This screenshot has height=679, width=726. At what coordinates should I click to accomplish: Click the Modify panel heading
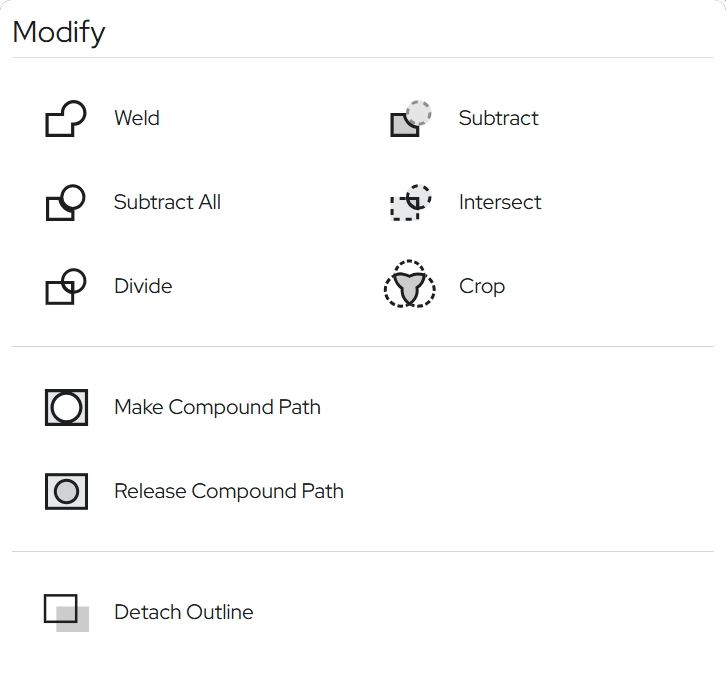tap(59, 32)
